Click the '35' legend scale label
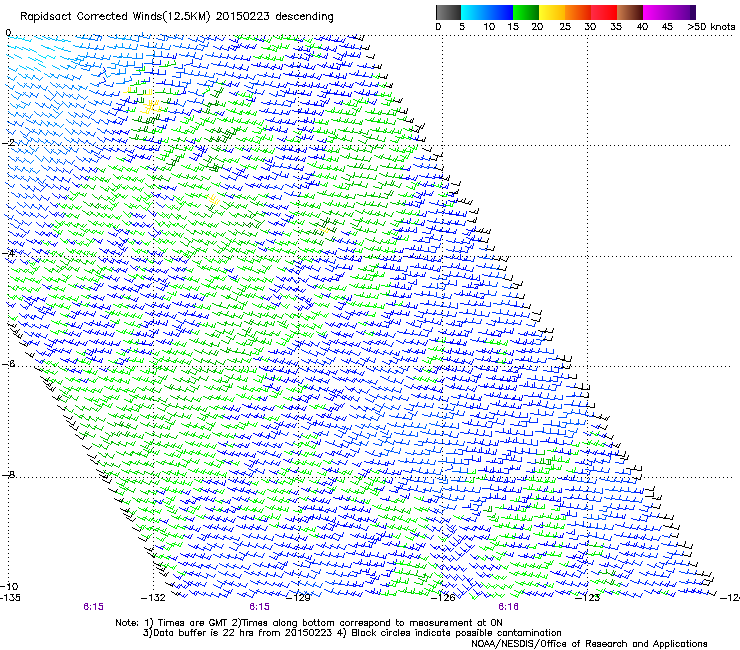The height and width of the screenshot is (650, 740). pyautogui.click(x=616, y=27)
